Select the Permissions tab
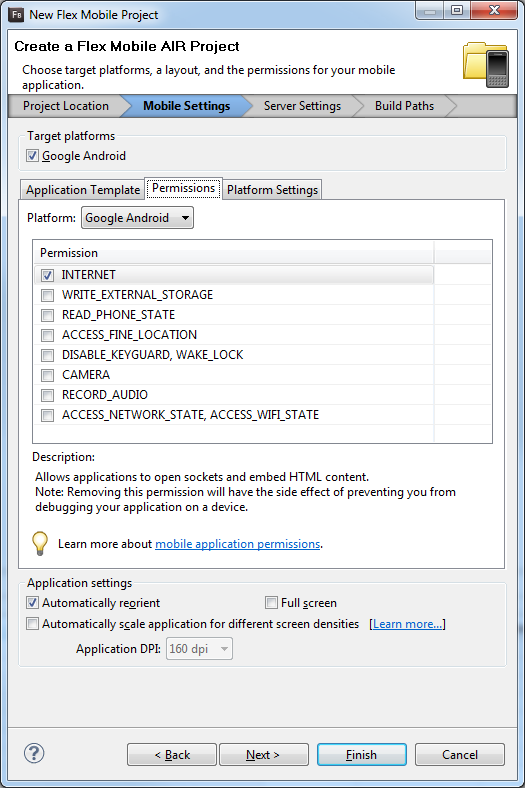525x788 pixels. (183, 188)
